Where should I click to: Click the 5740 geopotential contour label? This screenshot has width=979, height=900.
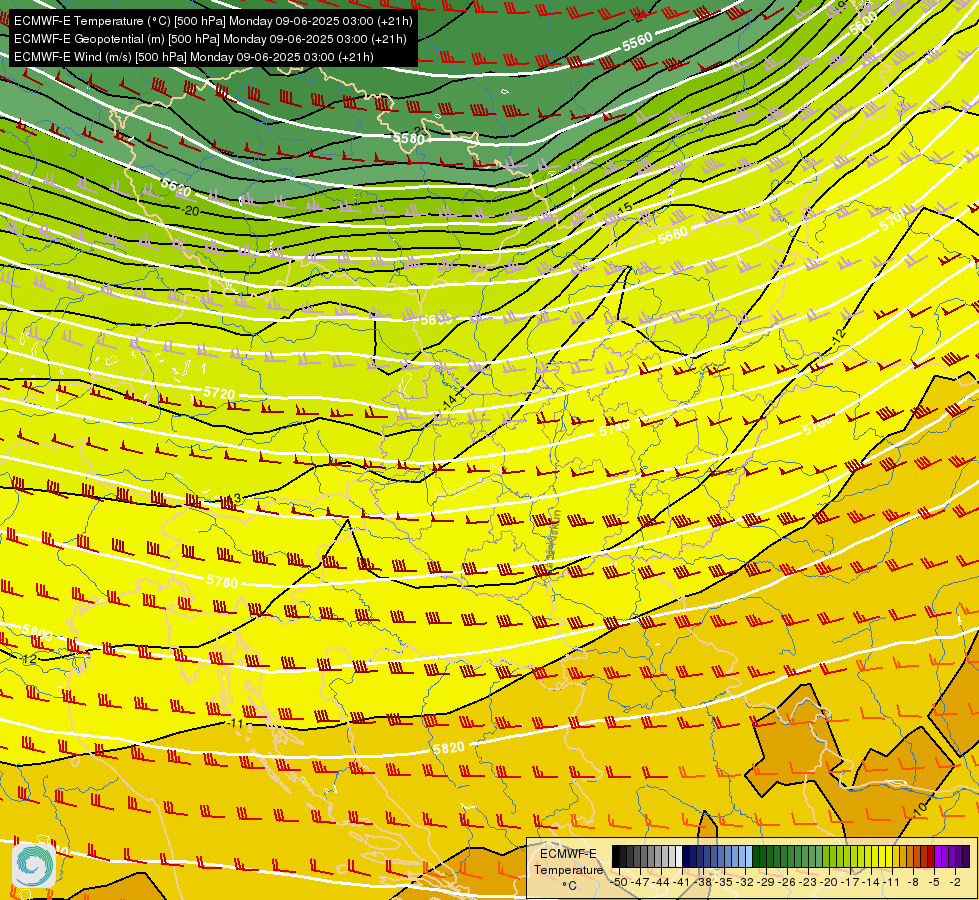click(614, 428)
